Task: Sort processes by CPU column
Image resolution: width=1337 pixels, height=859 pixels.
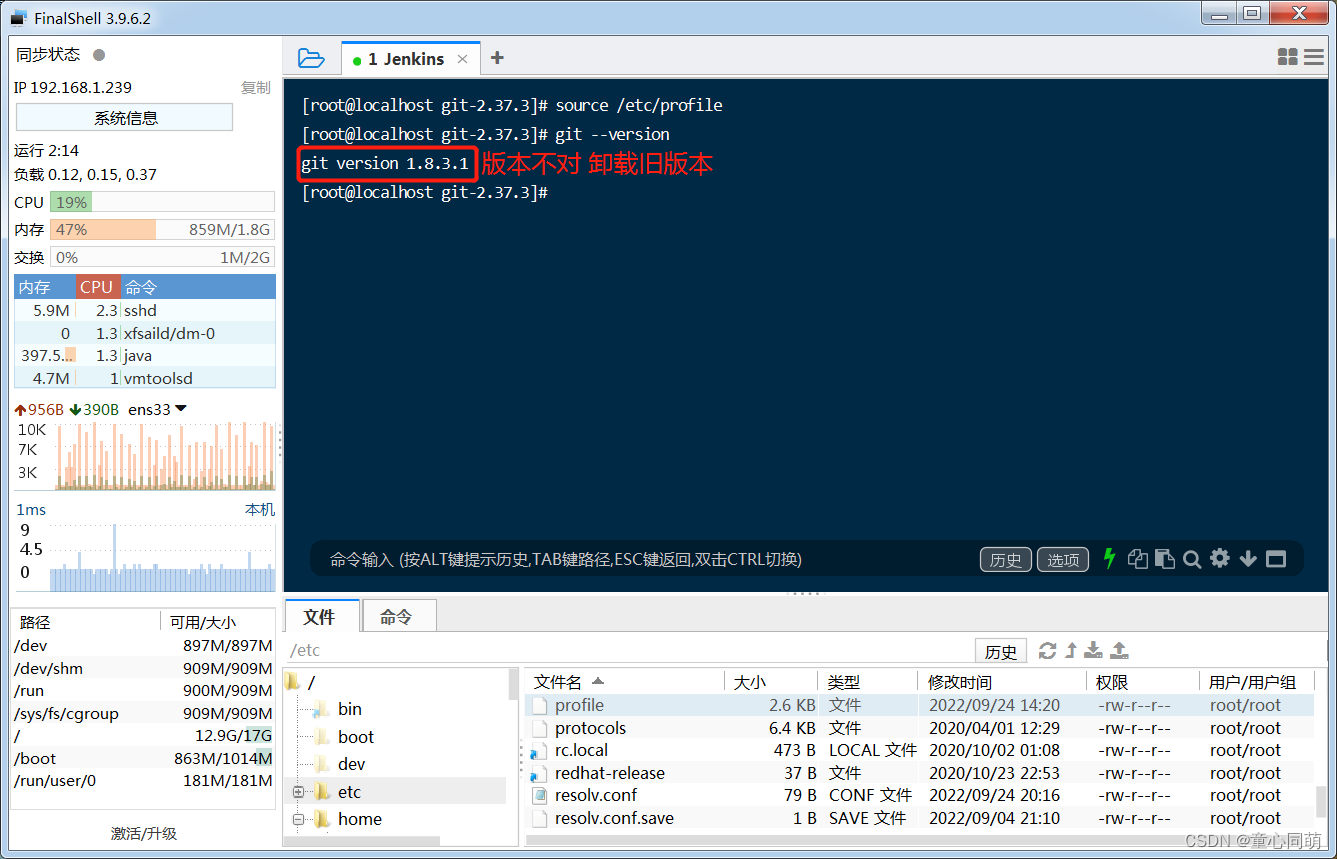Action: 98,287
